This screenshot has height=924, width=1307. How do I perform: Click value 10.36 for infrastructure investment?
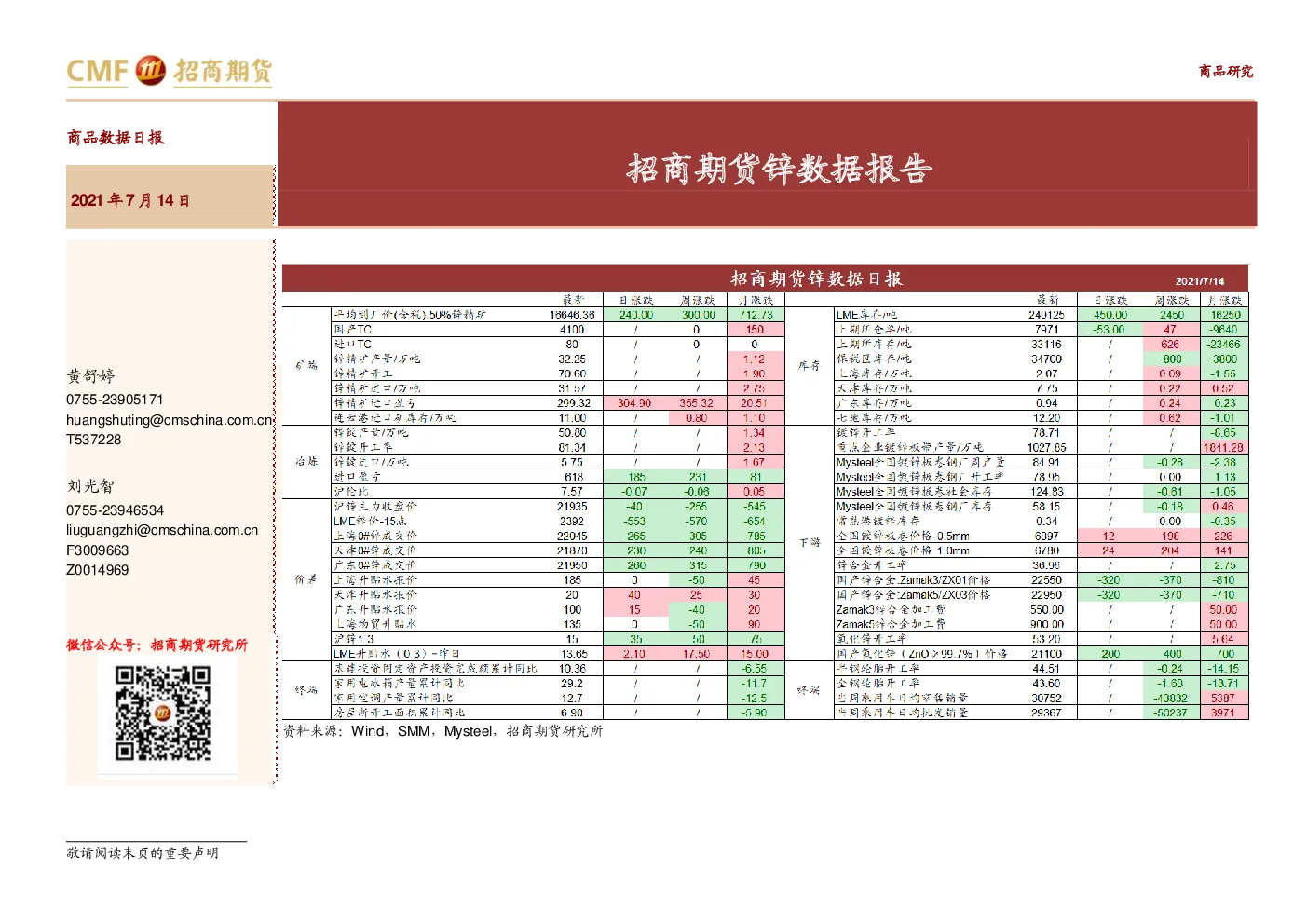point(572,669)
